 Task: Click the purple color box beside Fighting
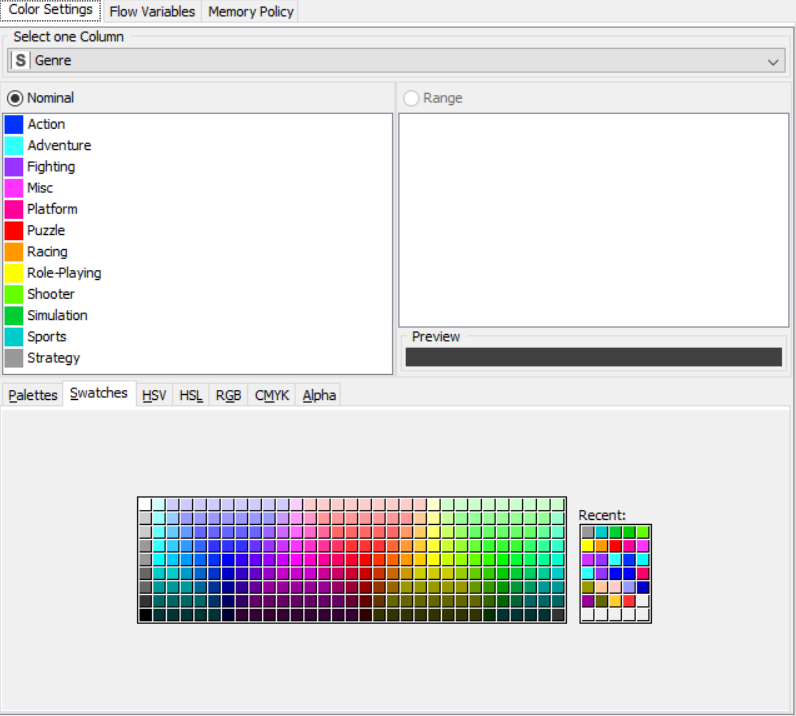[x=14, y=167]
